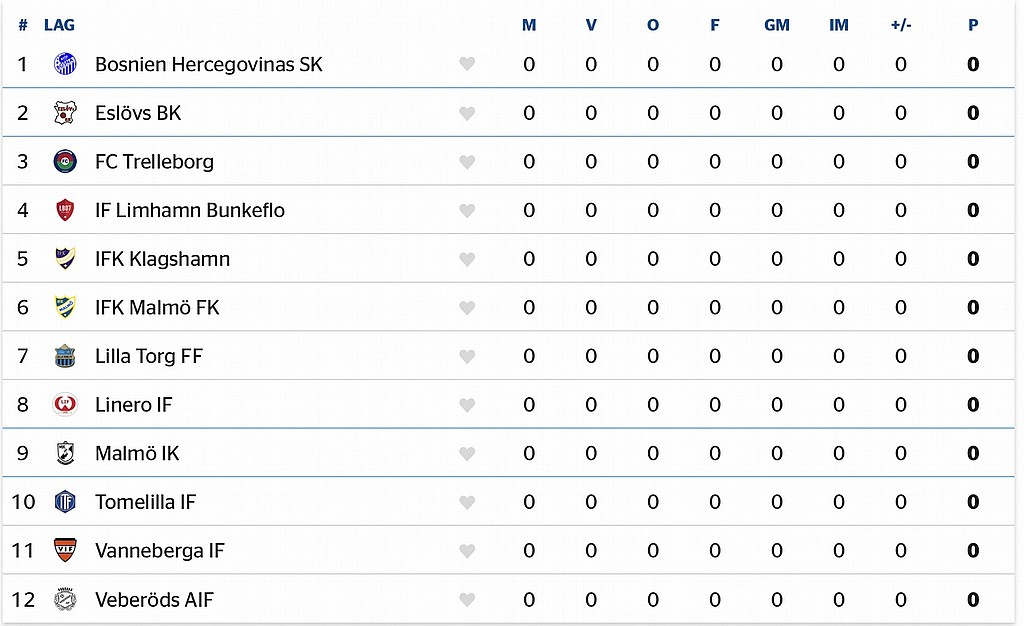Open the Veberöds AIF team link
Image resolution: width=1024 pixels, height=626 pixels.
pyautogui.click(x=154, y=599)
